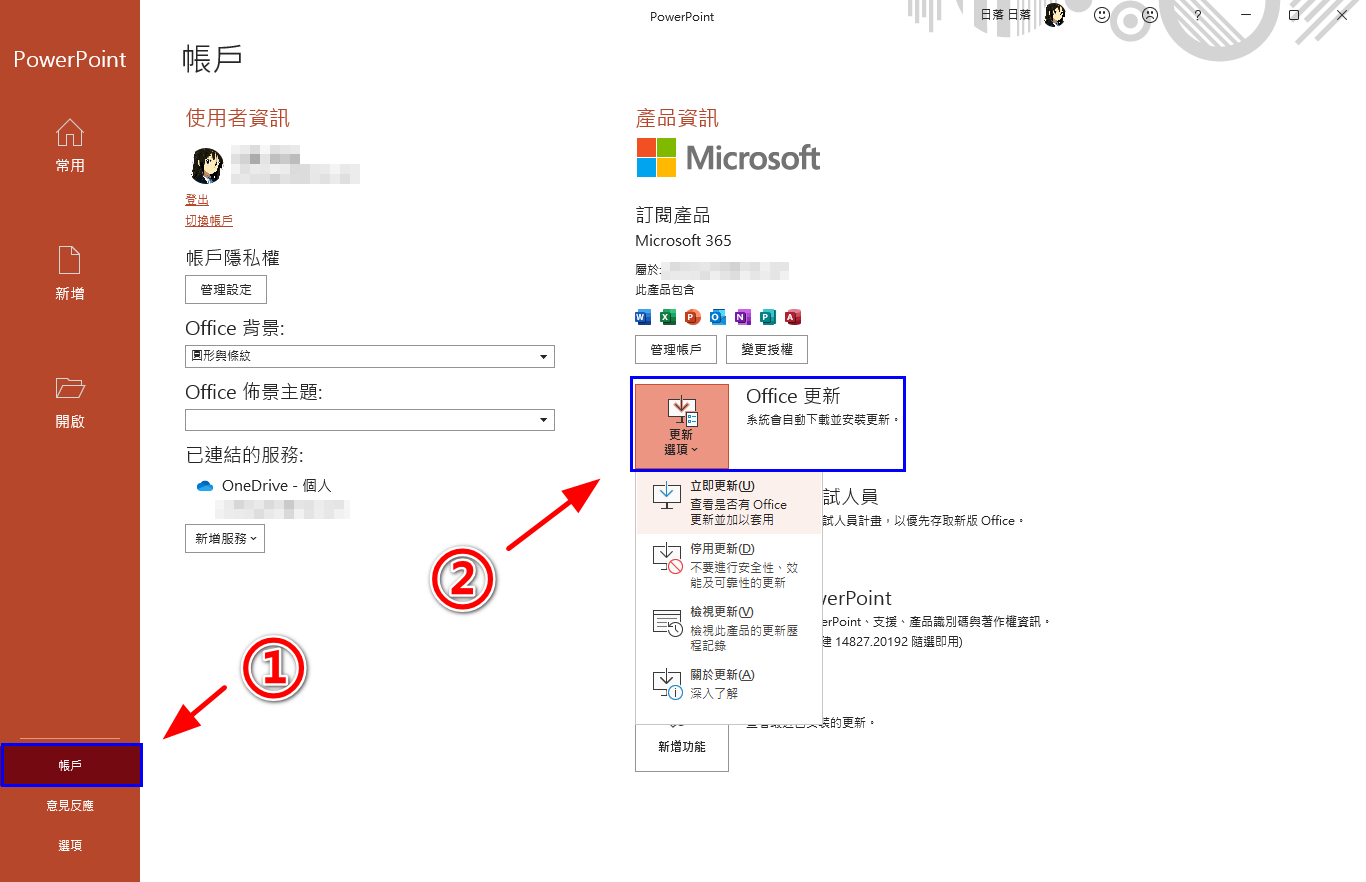Click the Word app icon
This screenshot has height=882, width=1366.
point(643,318)
